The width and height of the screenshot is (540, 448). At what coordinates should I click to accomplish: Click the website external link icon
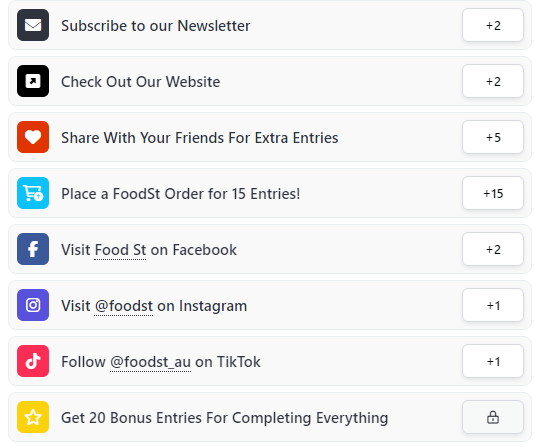[33, 81]
